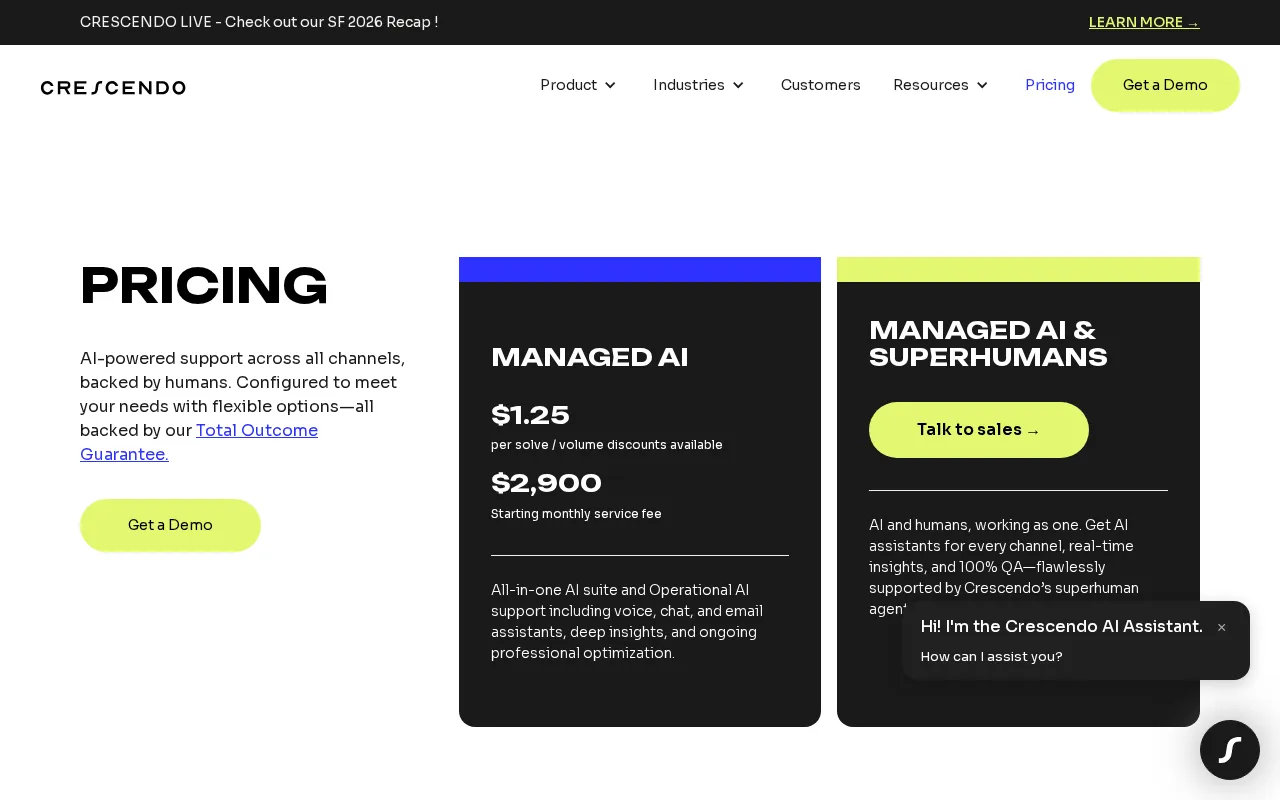Expand the Resources menu chevron
Image resolution: width=1280 pixels, height=800 pixels.
982,85
